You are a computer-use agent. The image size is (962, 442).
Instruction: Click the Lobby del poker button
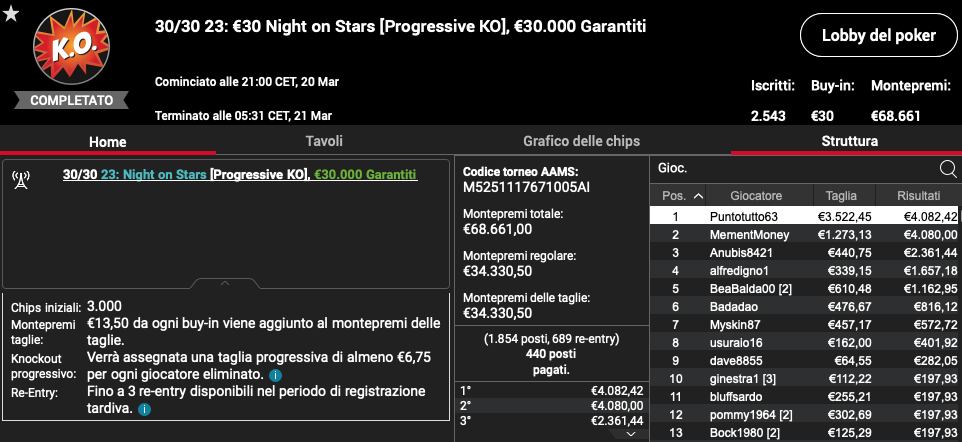click(x=879, y=36)
